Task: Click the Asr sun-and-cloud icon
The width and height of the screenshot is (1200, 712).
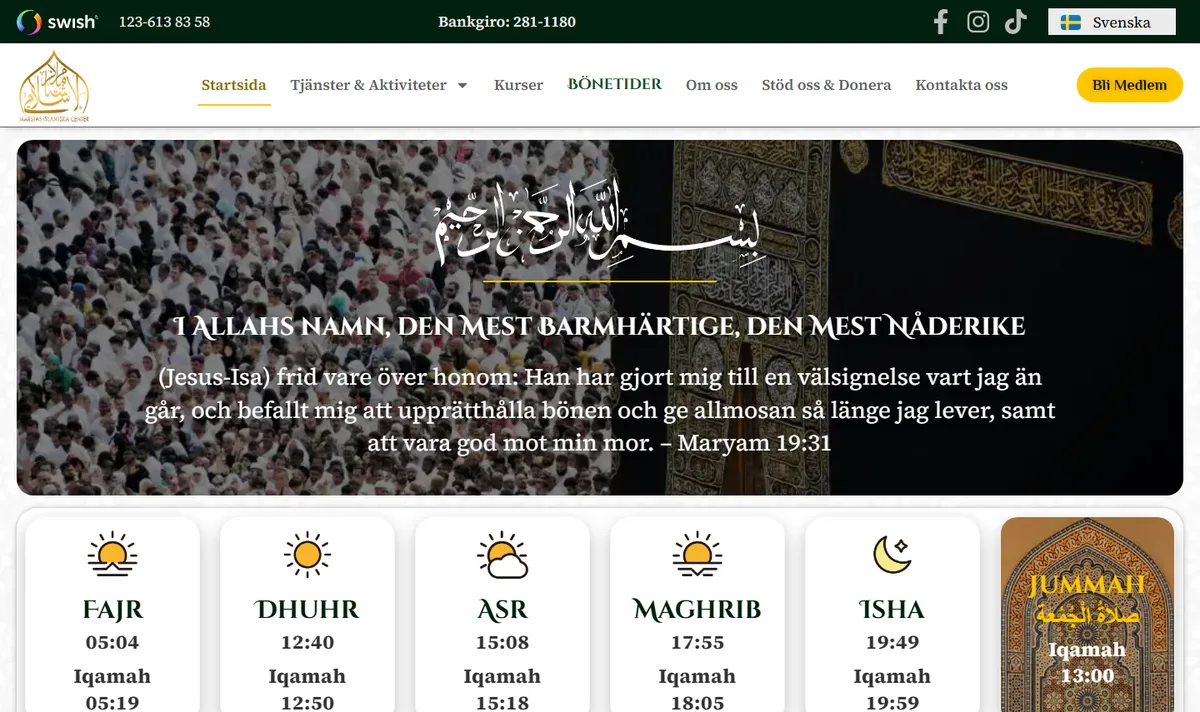Action: point(502,555)
